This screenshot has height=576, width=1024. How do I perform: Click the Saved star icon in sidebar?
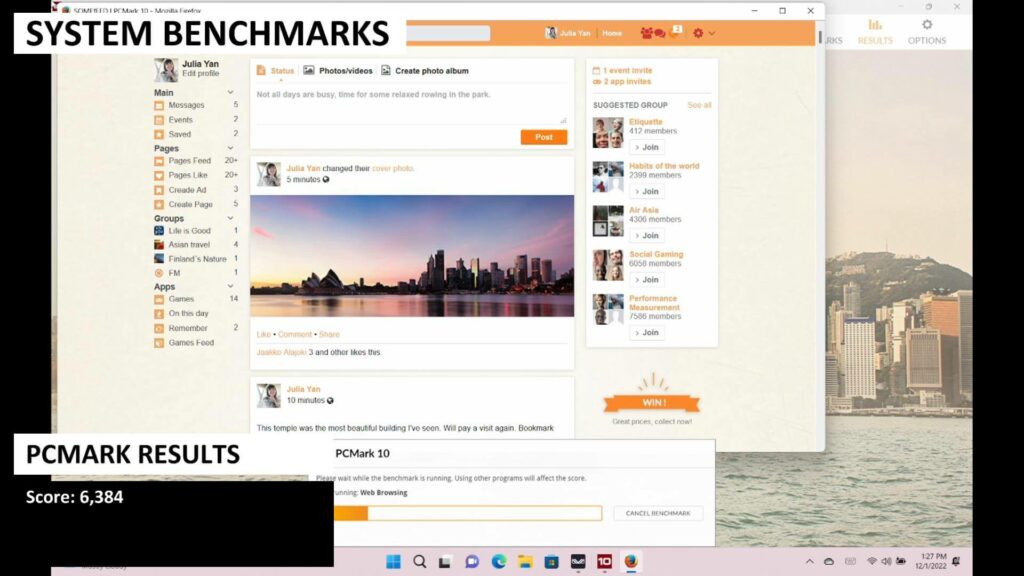pos(159,135)
